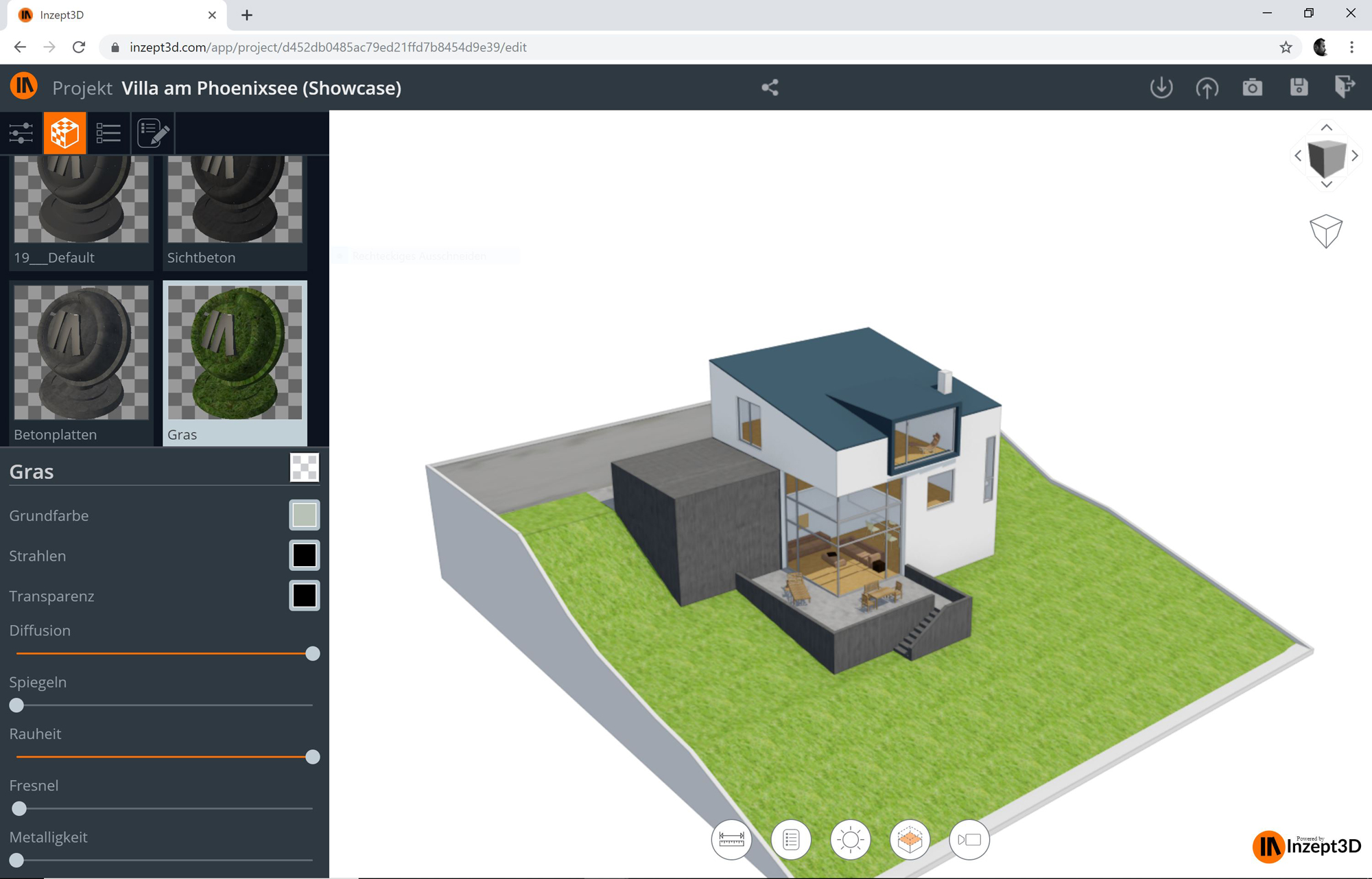Rotate view with up chevron arrow
Viewport: 1372px width, 879px height.
(x=1326, y=128)
